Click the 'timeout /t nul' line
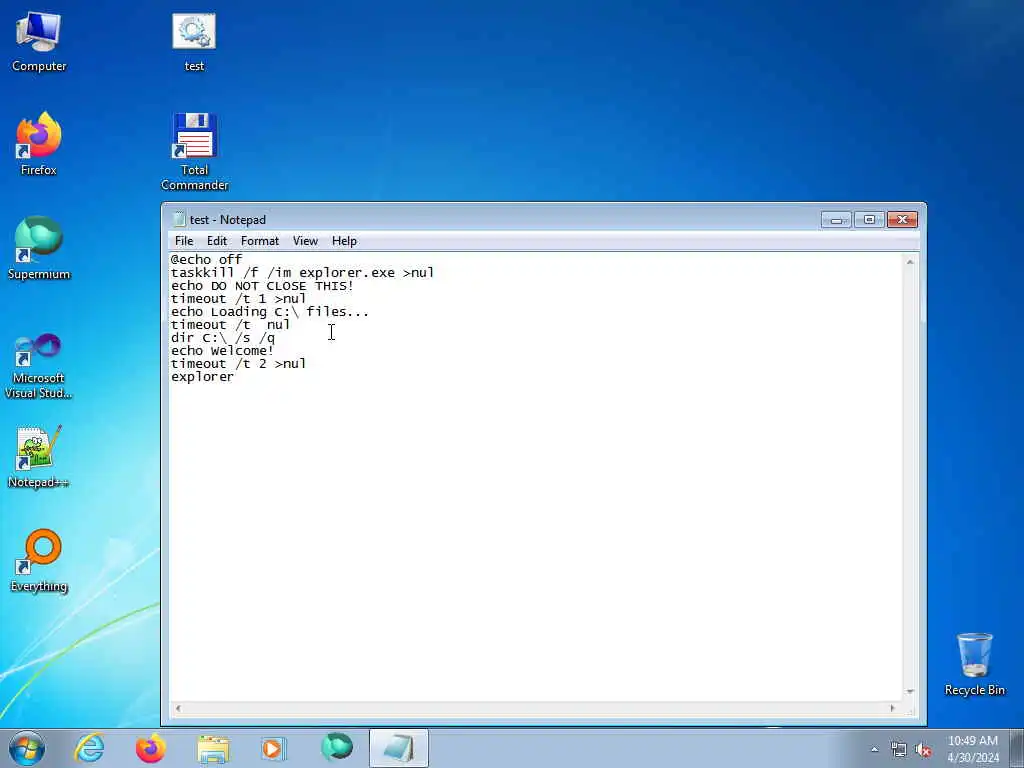 coord(231,325)
